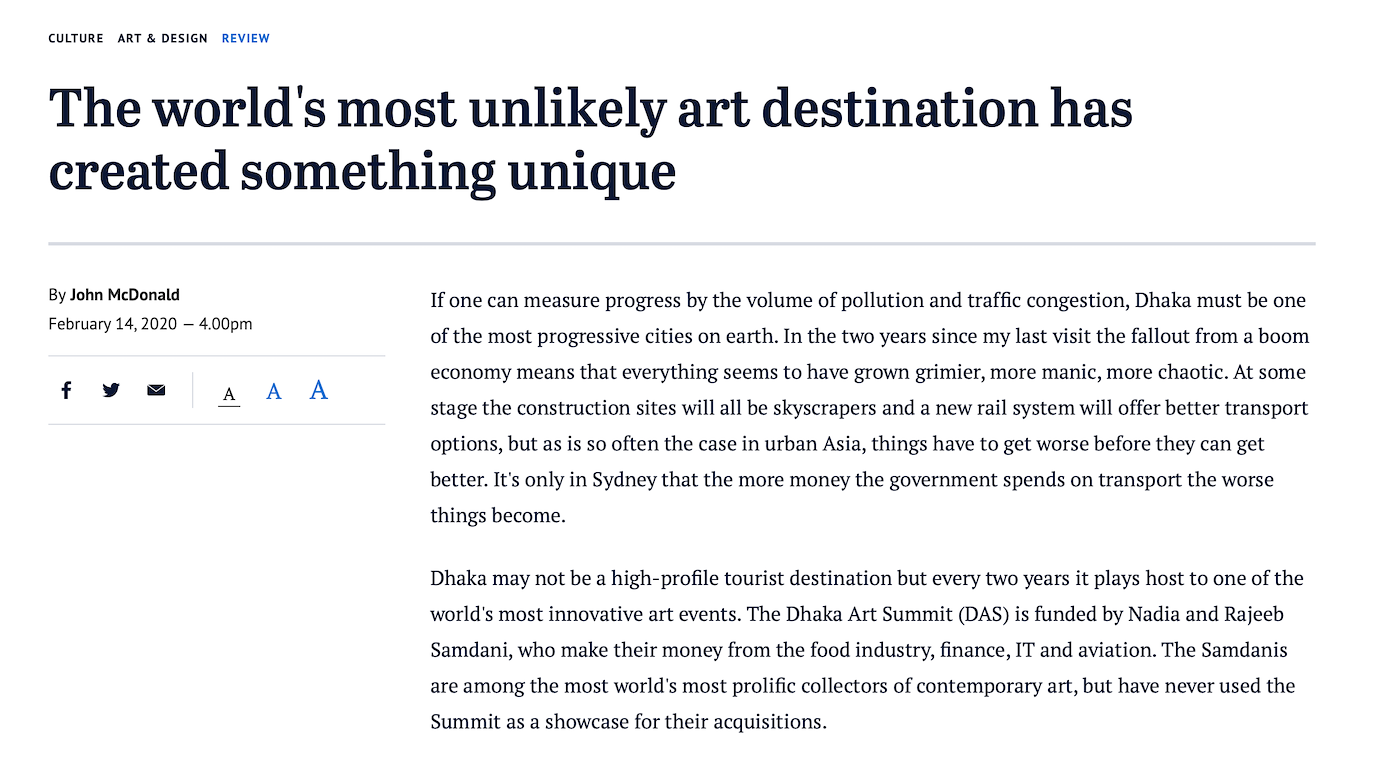Select the medium text size A
The width and height of the screenshot is (1400, 760).
pos(274,391)
